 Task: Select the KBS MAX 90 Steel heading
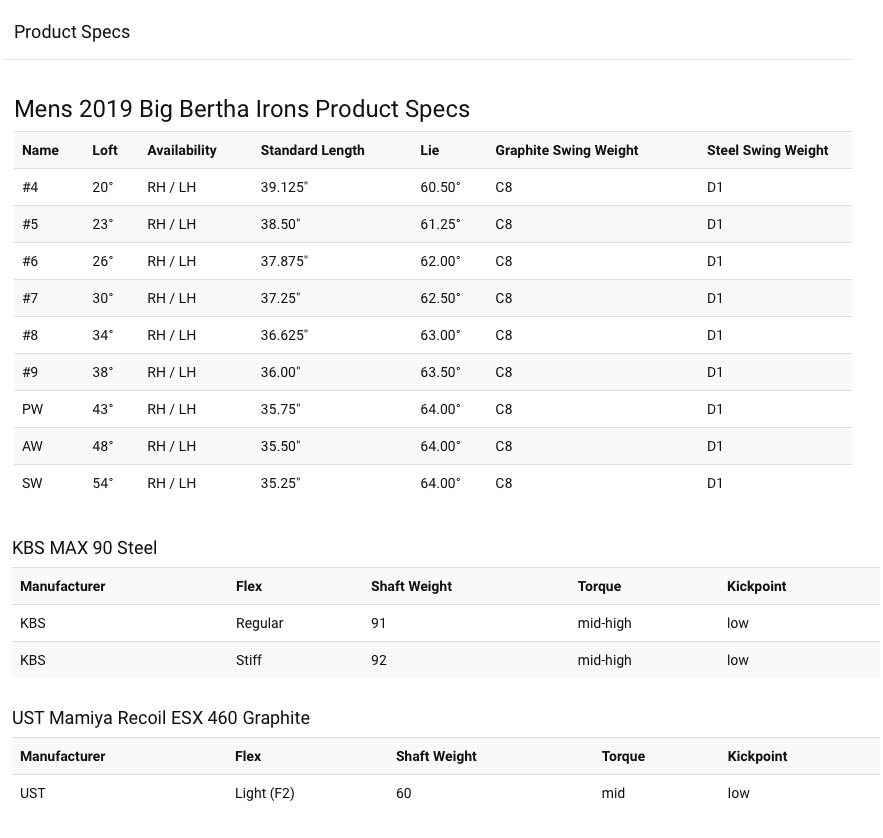(84, 548)
